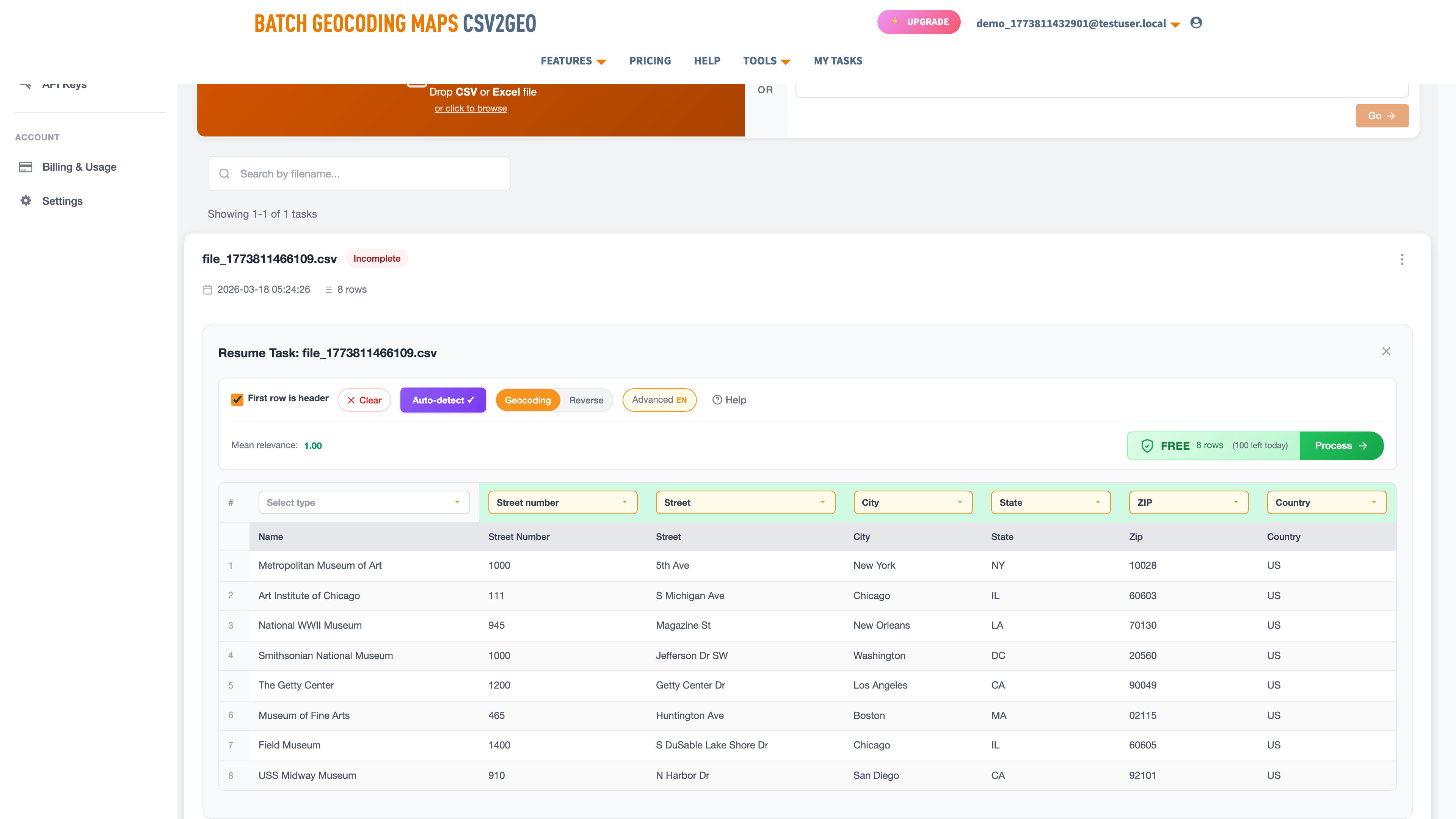
Task: Click the search magnifier icon
Action: point(224,174)
